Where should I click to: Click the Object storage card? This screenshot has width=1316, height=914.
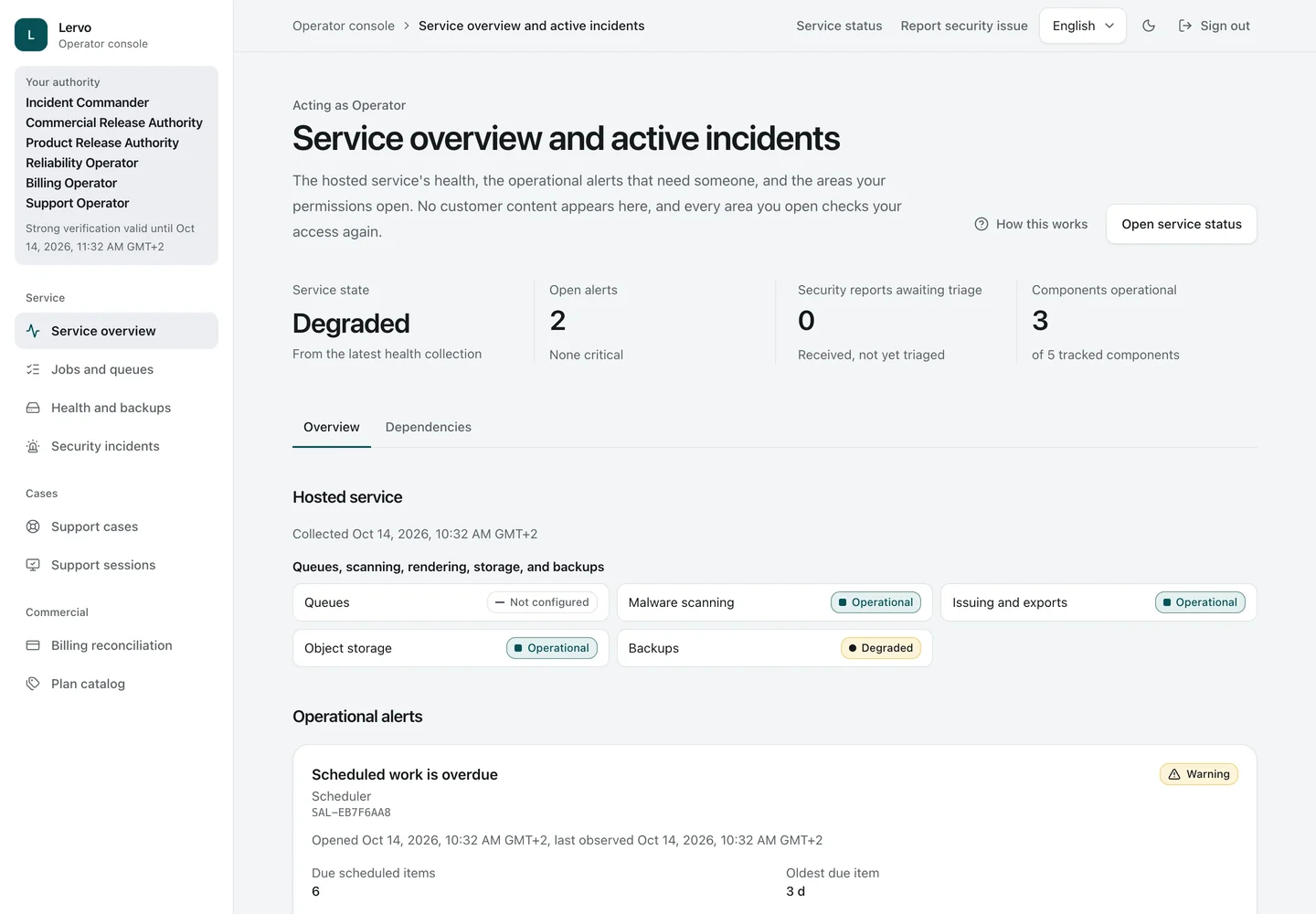click(451, 648)
